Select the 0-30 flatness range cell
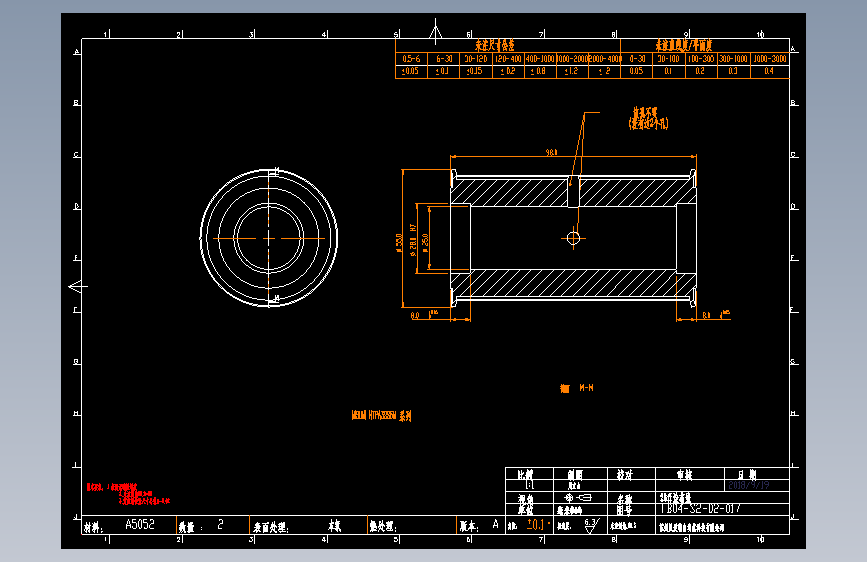The width and height of the screenshot is (867, 562). point(637,59)
